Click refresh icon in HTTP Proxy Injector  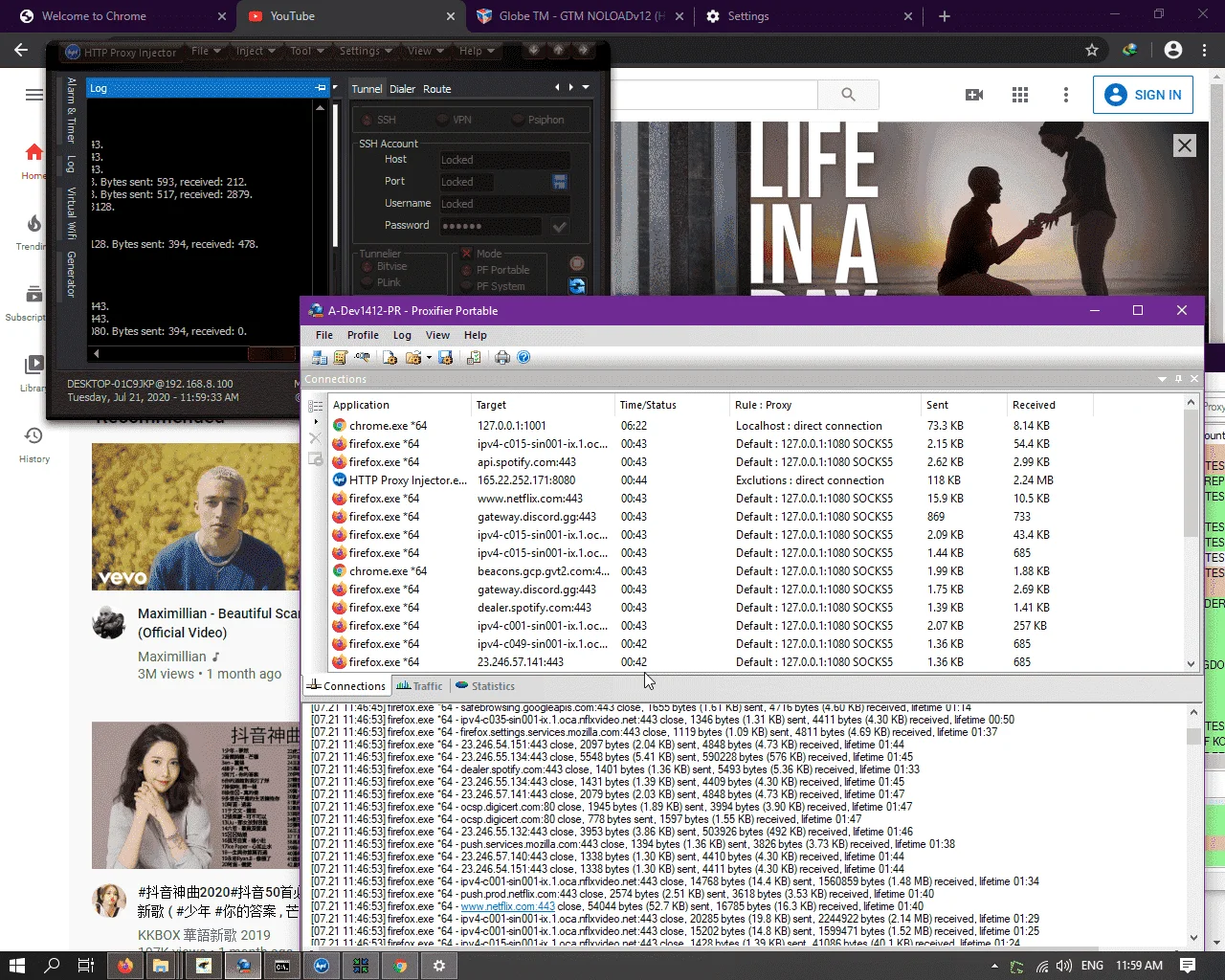(577, 285)
